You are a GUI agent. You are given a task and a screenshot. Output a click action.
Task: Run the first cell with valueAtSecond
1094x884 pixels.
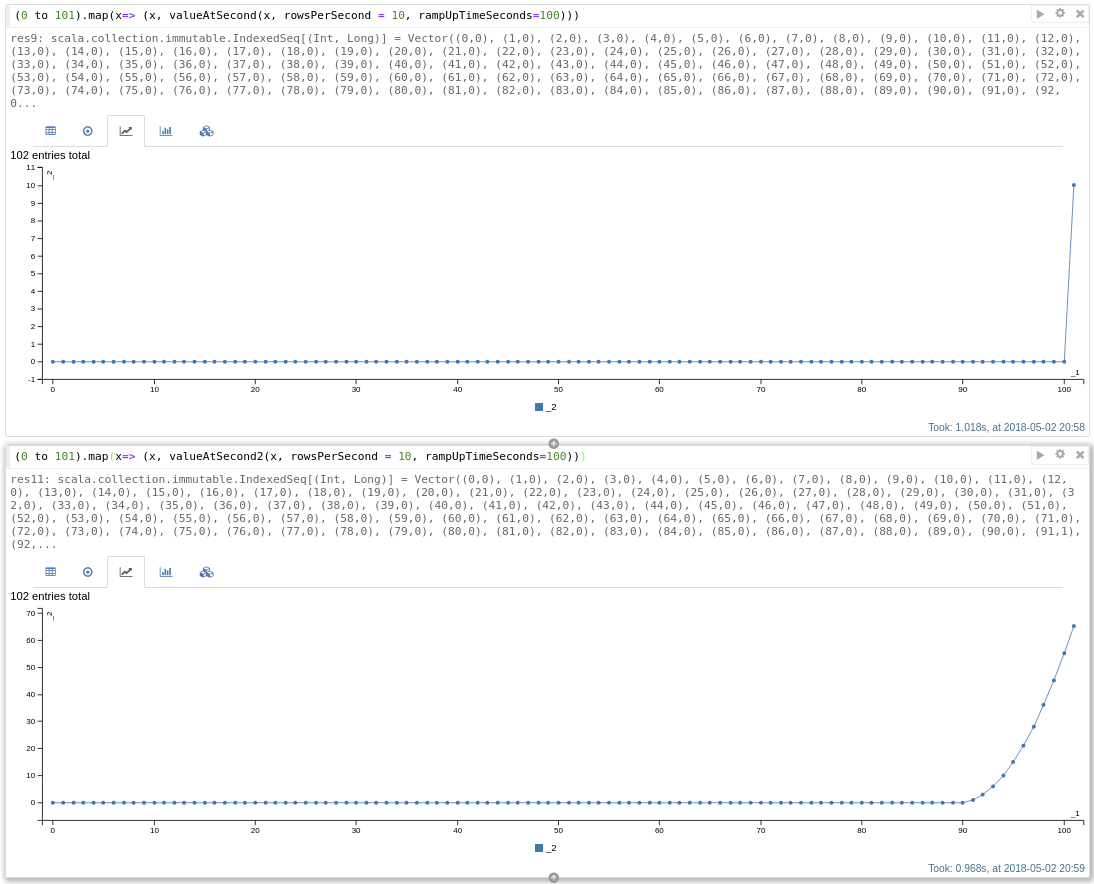(1040, 14)
